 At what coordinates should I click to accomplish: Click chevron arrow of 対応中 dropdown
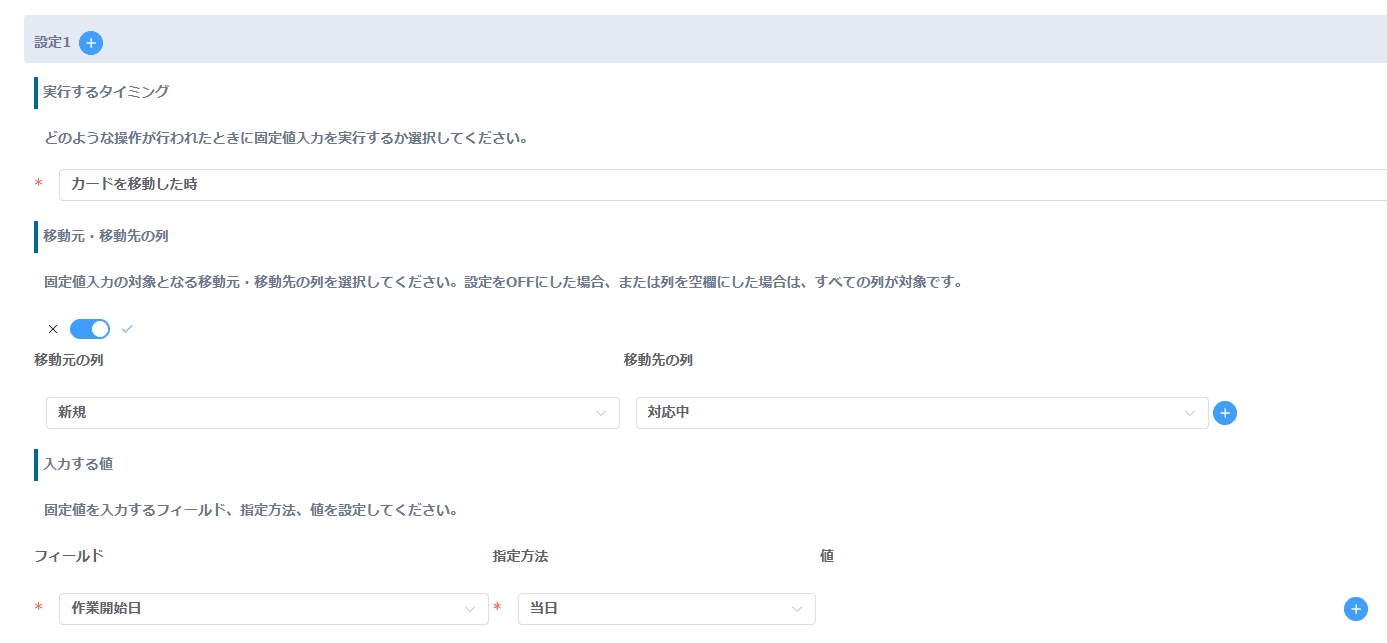coord(1190,413)
